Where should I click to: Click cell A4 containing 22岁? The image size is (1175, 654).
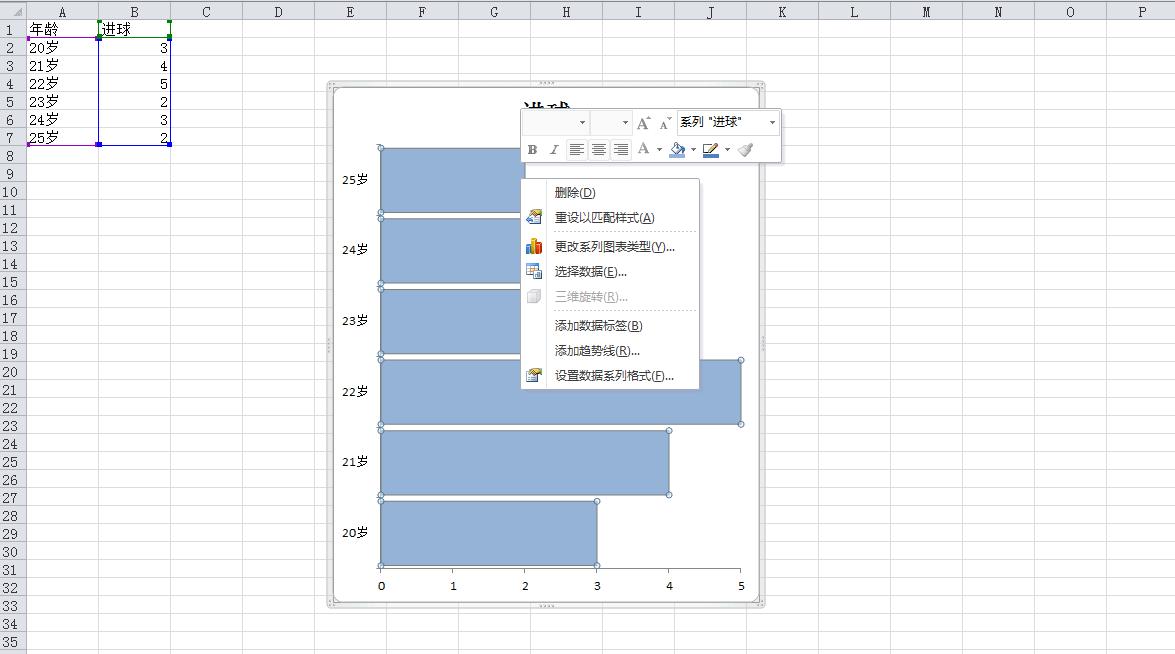coord(62,83)
